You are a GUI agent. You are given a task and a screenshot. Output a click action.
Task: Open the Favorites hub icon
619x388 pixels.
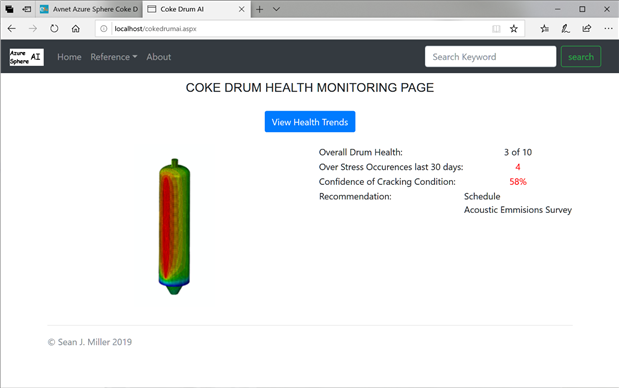tap(544, 28)
